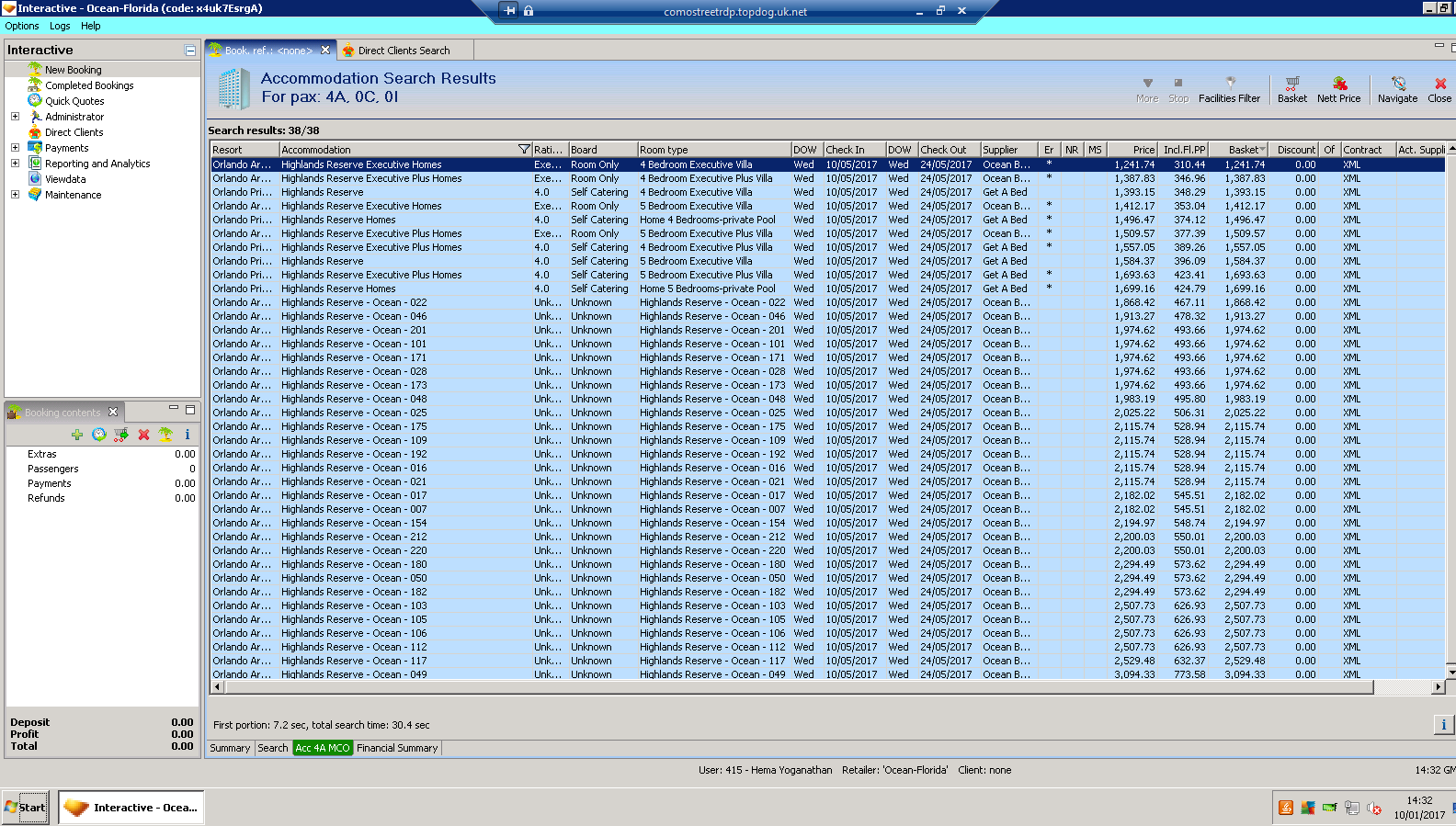1456x826 pixels.
Task: Switch to the Financial Summary tab
Action: coord(397,748)
